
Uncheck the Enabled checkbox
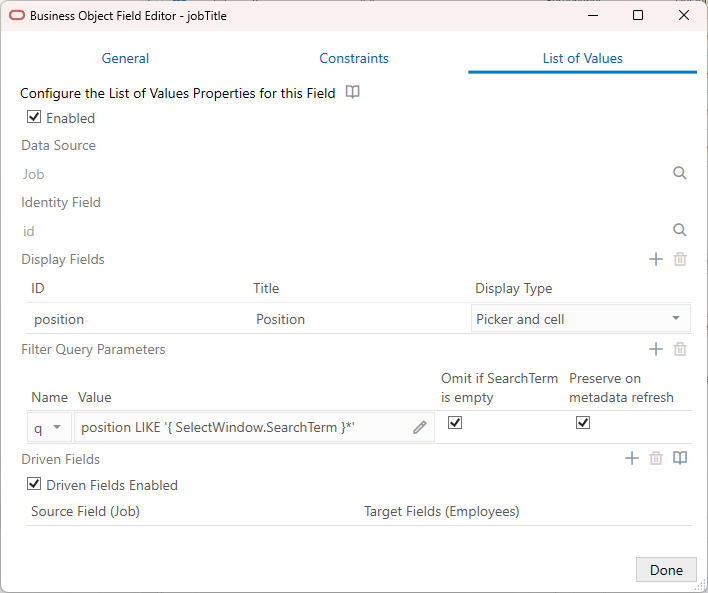pyautogui.click(x=34, y=117)
